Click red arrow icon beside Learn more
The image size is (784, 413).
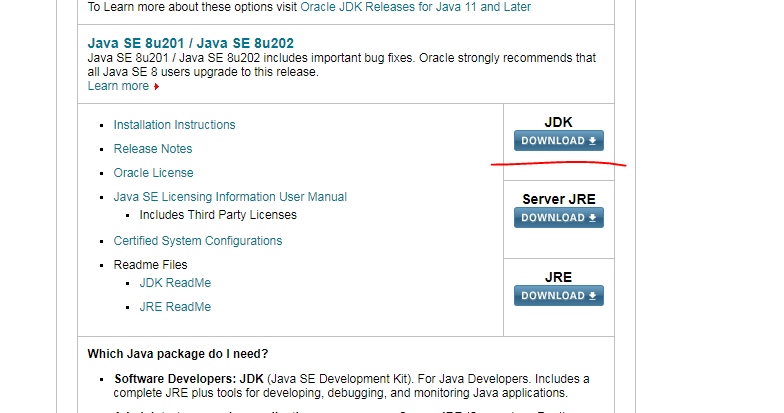[156, 86]
